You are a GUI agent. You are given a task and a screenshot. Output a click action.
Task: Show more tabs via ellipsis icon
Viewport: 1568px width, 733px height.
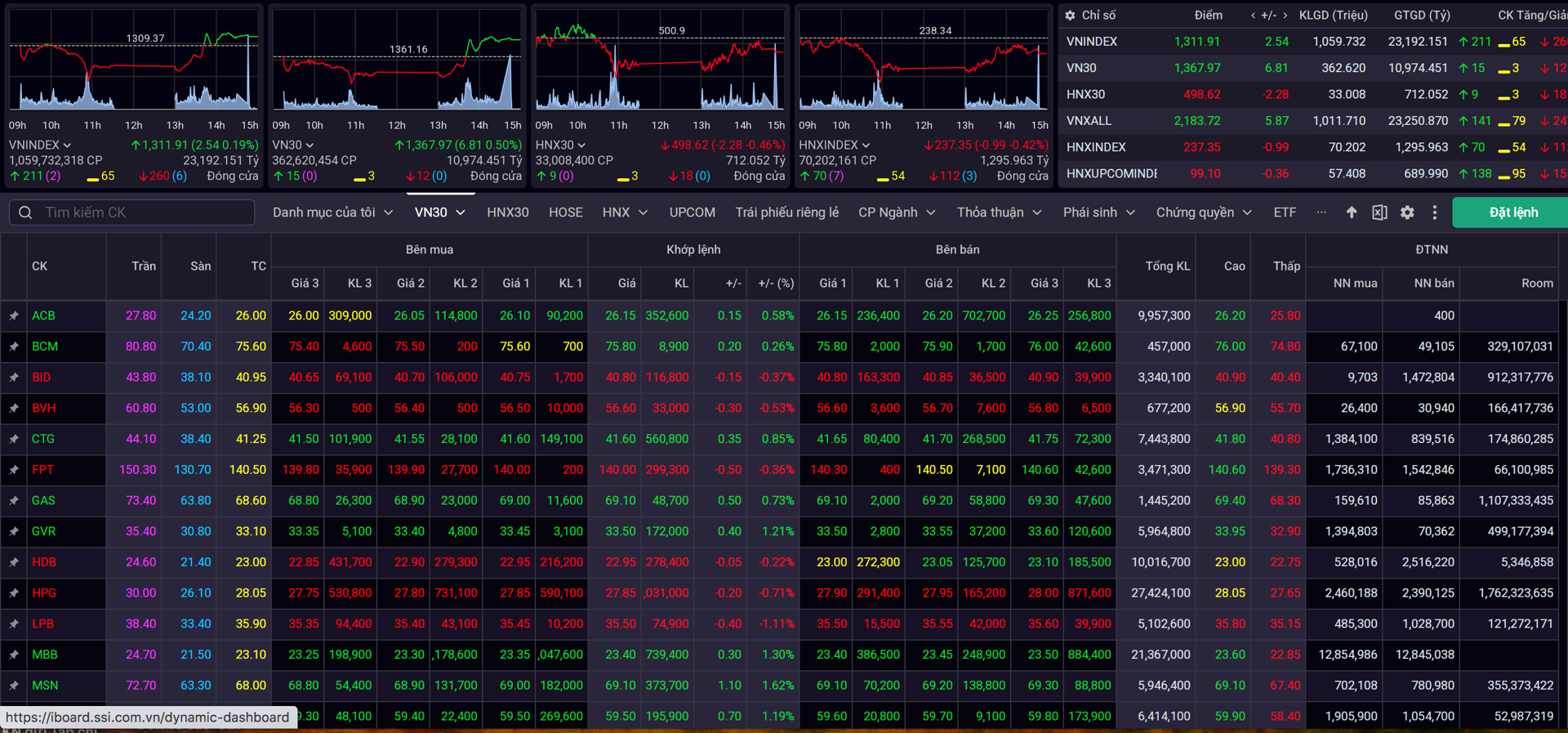1321,212
